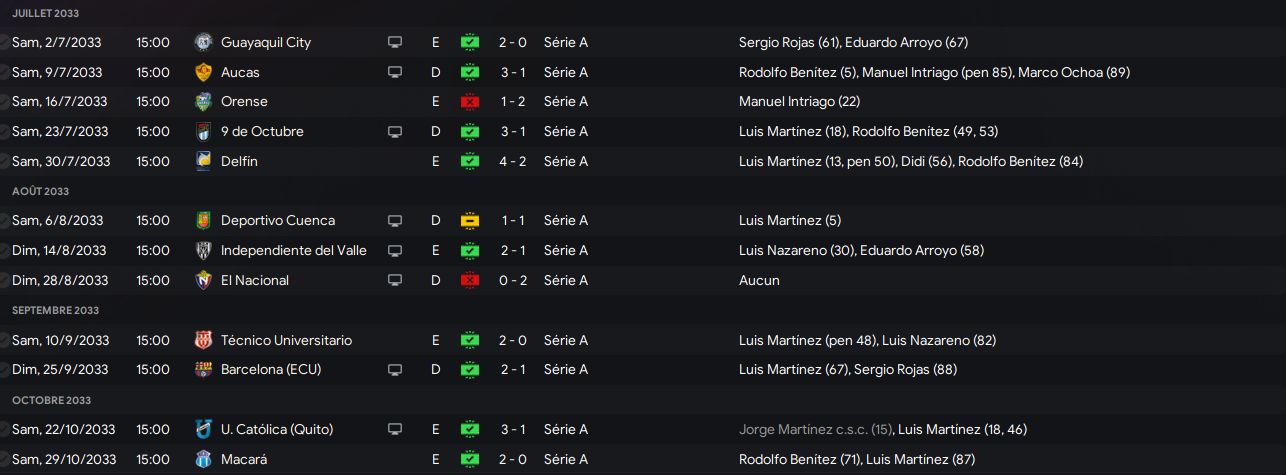Open Série A in the Macará row
The width and height of the screenshot is (1286, 475).
point(566,459)
